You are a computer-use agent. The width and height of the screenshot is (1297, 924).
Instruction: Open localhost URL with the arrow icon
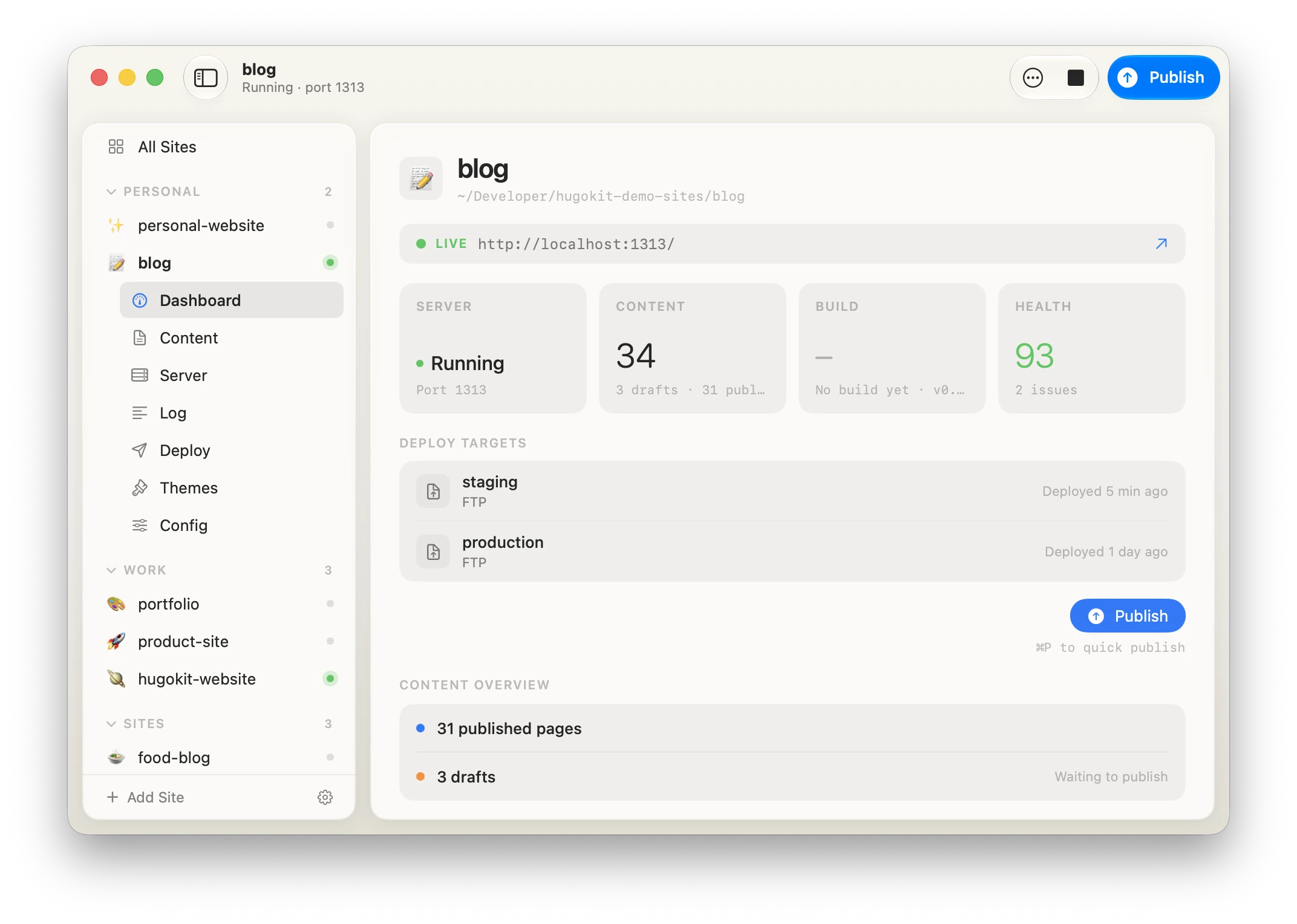coord(1161,244)
